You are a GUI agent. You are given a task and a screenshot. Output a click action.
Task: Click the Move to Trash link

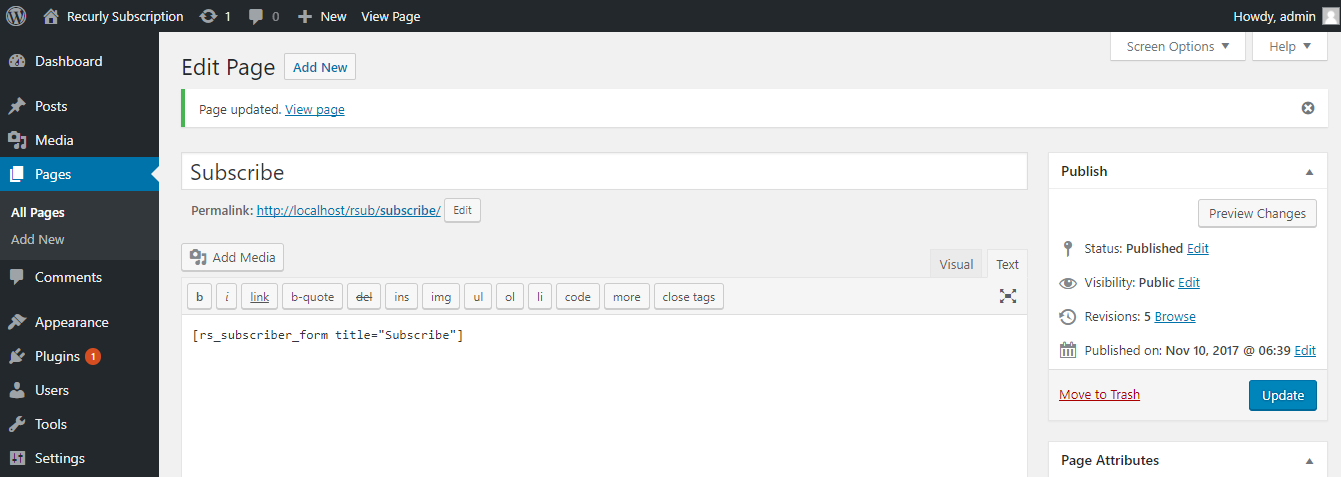click(x=1099, y=394)
